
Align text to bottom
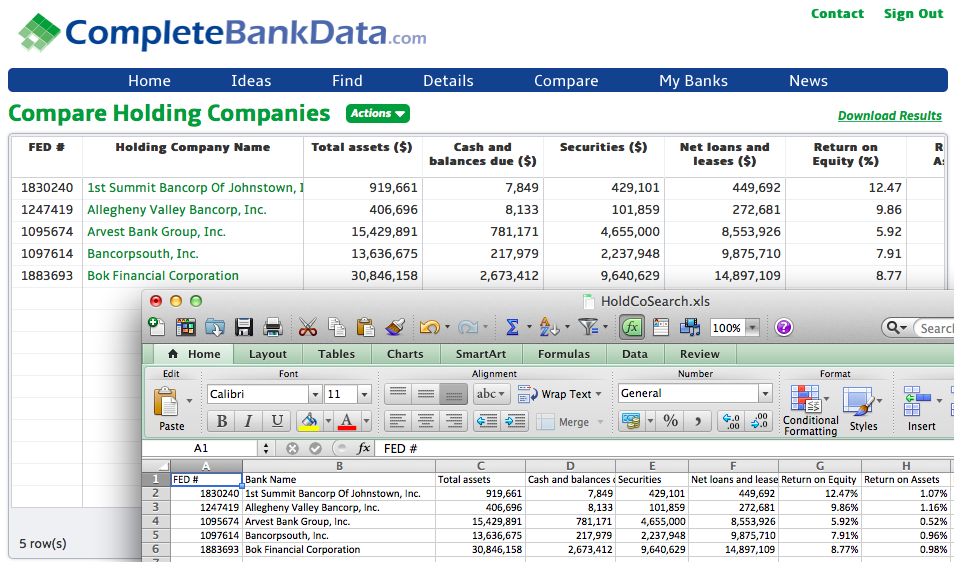(453, 394)
